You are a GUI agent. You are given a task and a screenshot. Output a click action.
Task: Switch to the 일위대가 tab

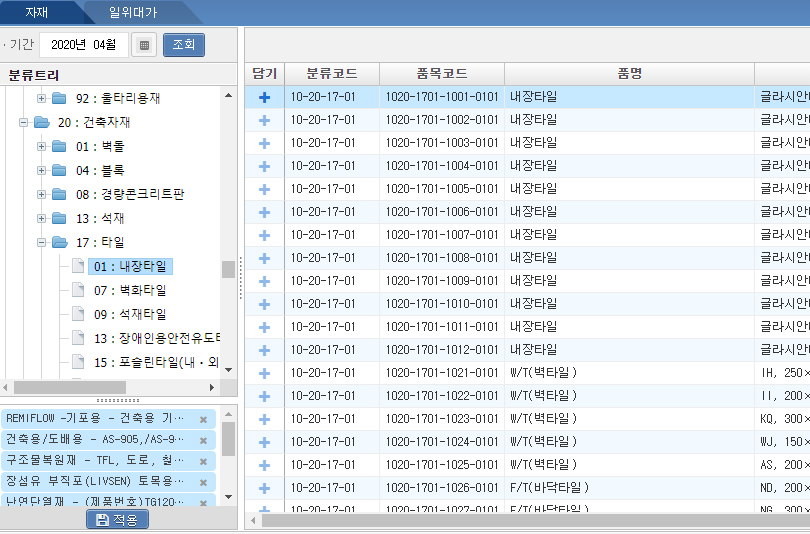[x=133, y=12]
